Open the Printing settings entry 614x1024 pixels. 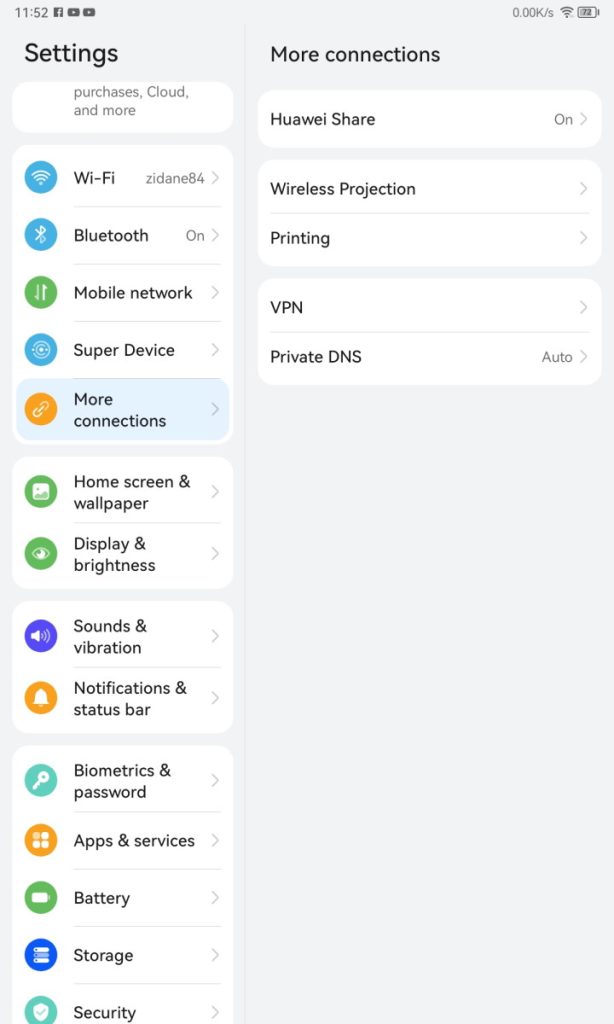click(429, 238)
